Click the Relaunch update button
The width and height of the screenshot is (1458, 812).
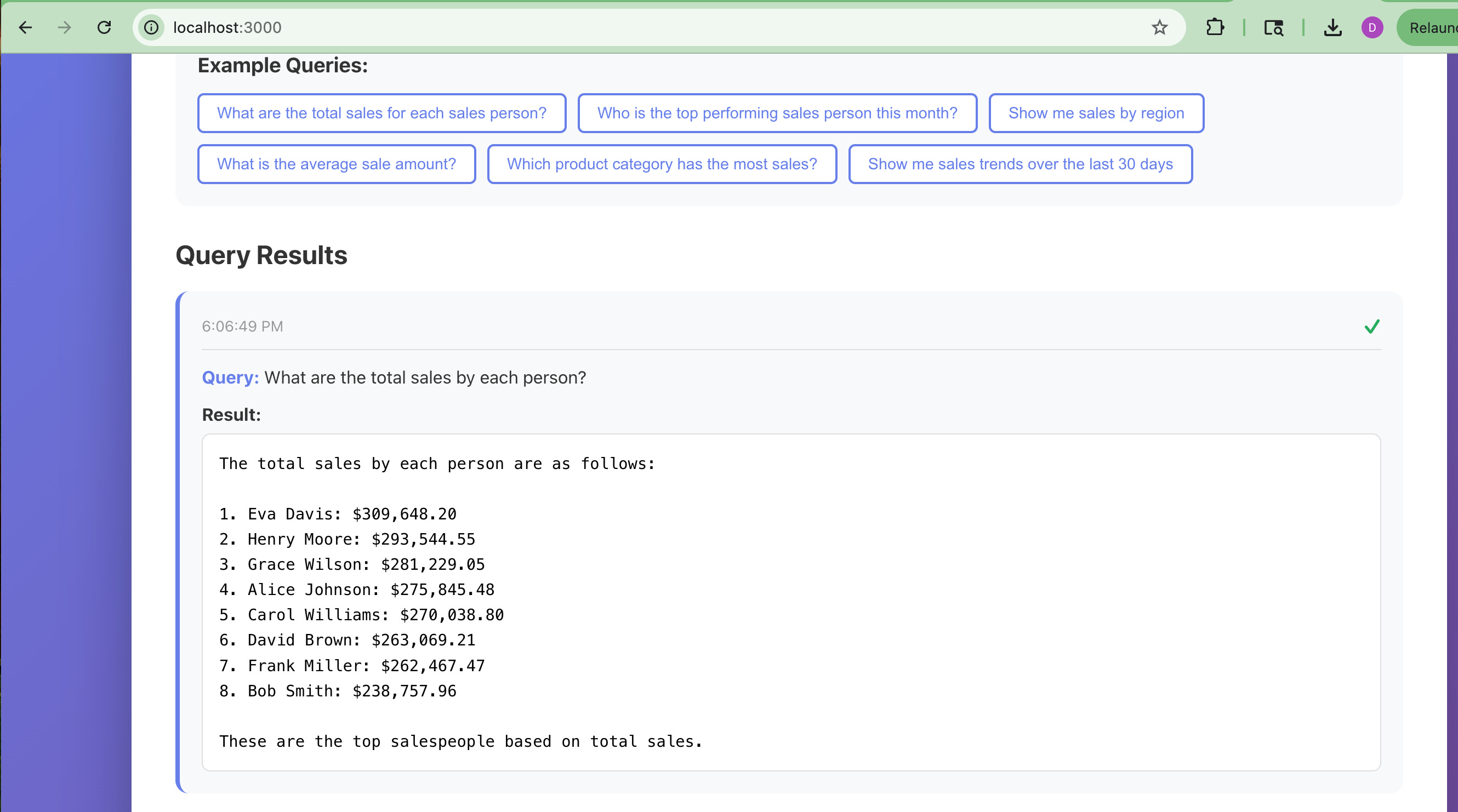(x=1432, y=27)
